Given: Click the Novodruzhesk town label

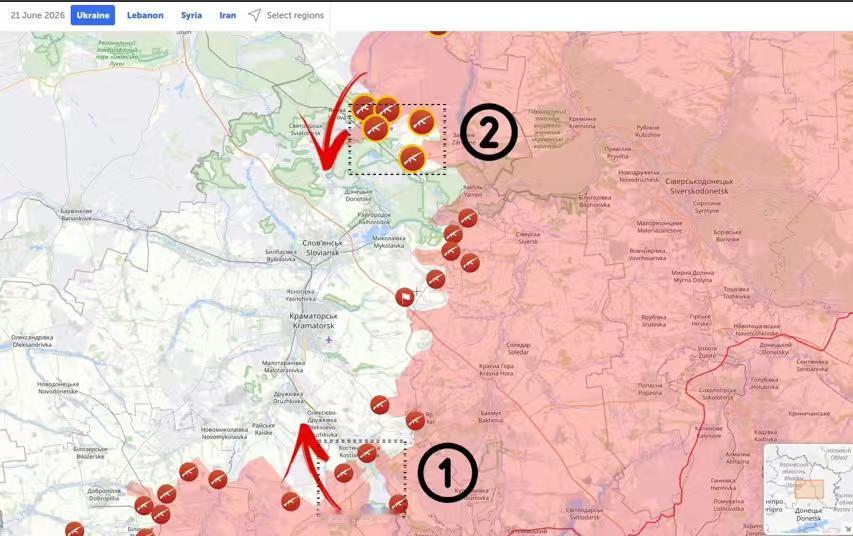Looking at the screenshot, I should click(639, 176).
